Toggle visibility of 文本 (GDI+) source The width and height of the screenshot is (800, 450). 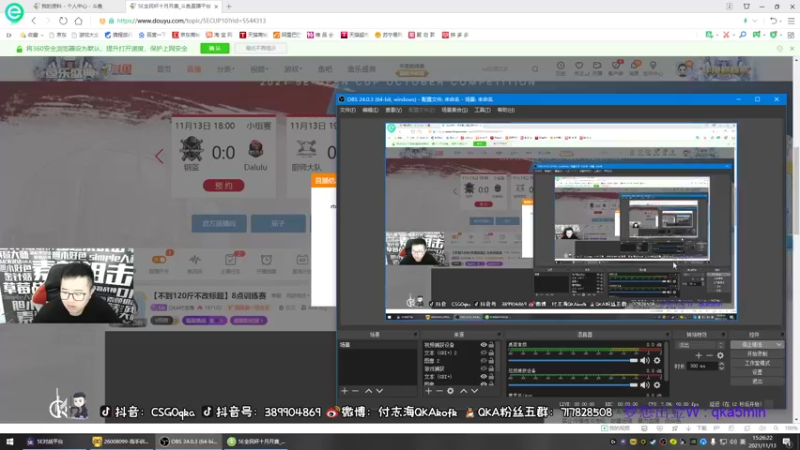point(483,377)
